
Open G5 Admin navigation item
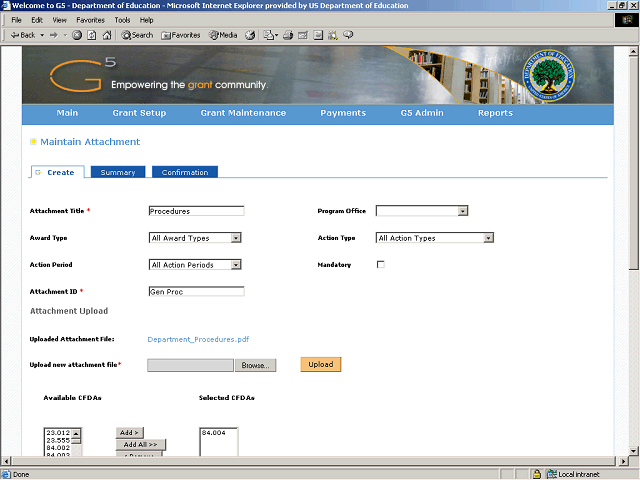point(422,113)
